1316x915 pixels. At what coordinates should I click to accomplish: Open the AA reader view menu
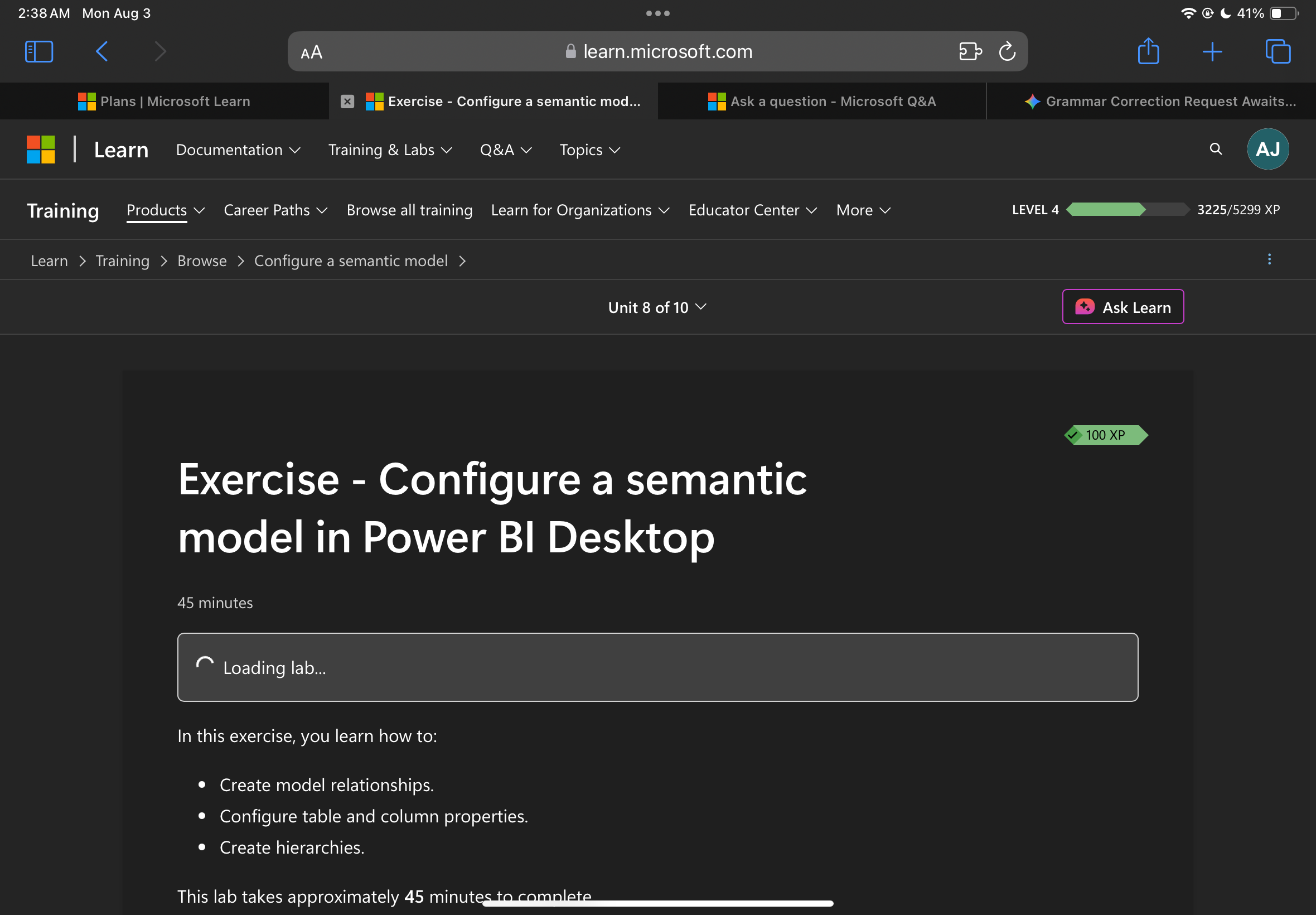coord(312,52)
